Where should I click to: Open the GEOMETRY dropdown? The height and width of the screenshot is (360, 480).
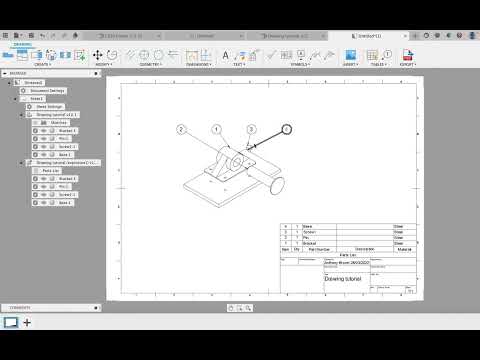coord(151,64)
